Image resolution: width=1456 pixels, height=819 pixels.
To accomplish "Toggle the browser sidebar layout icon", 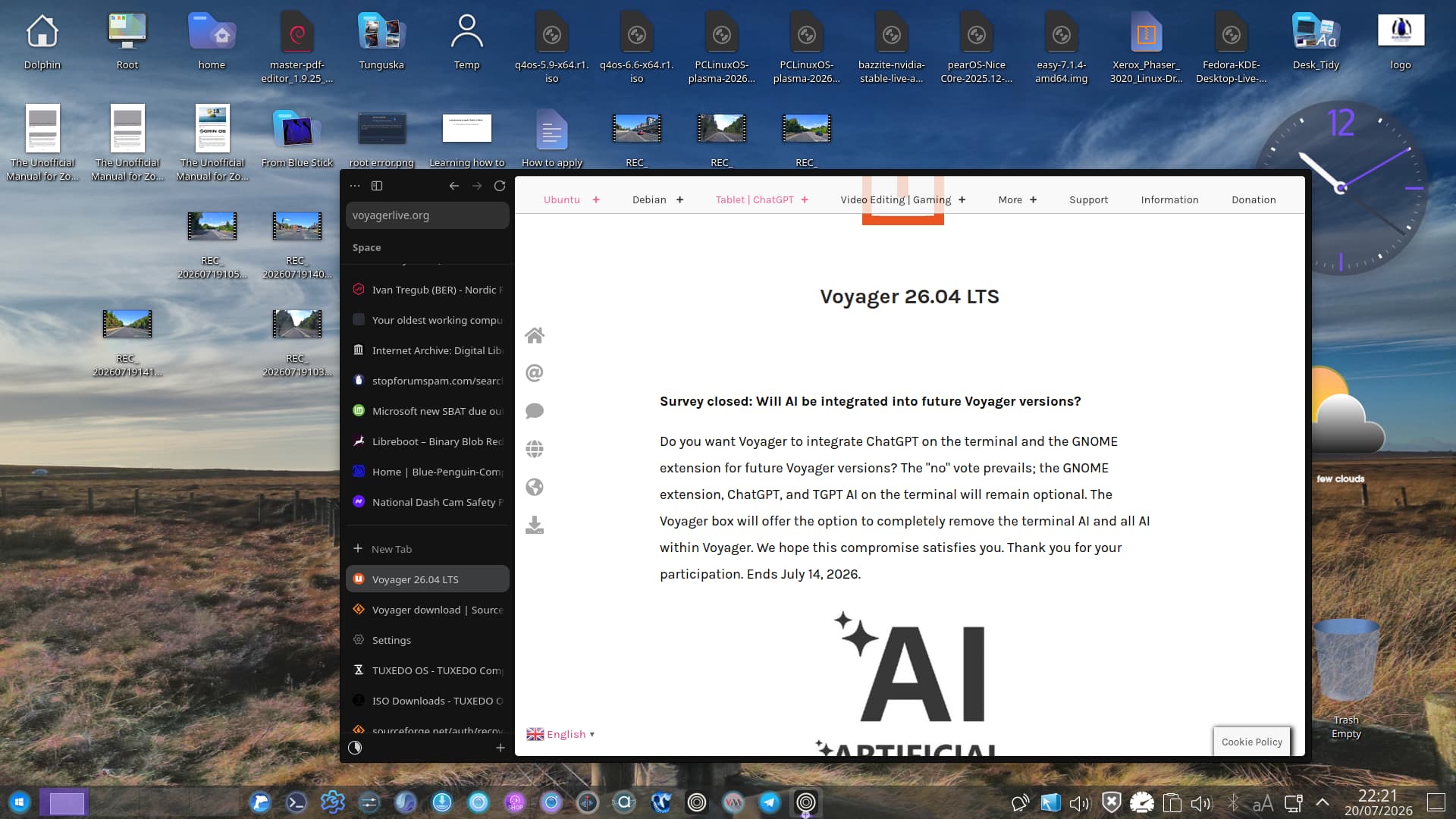I will [377, 186].
